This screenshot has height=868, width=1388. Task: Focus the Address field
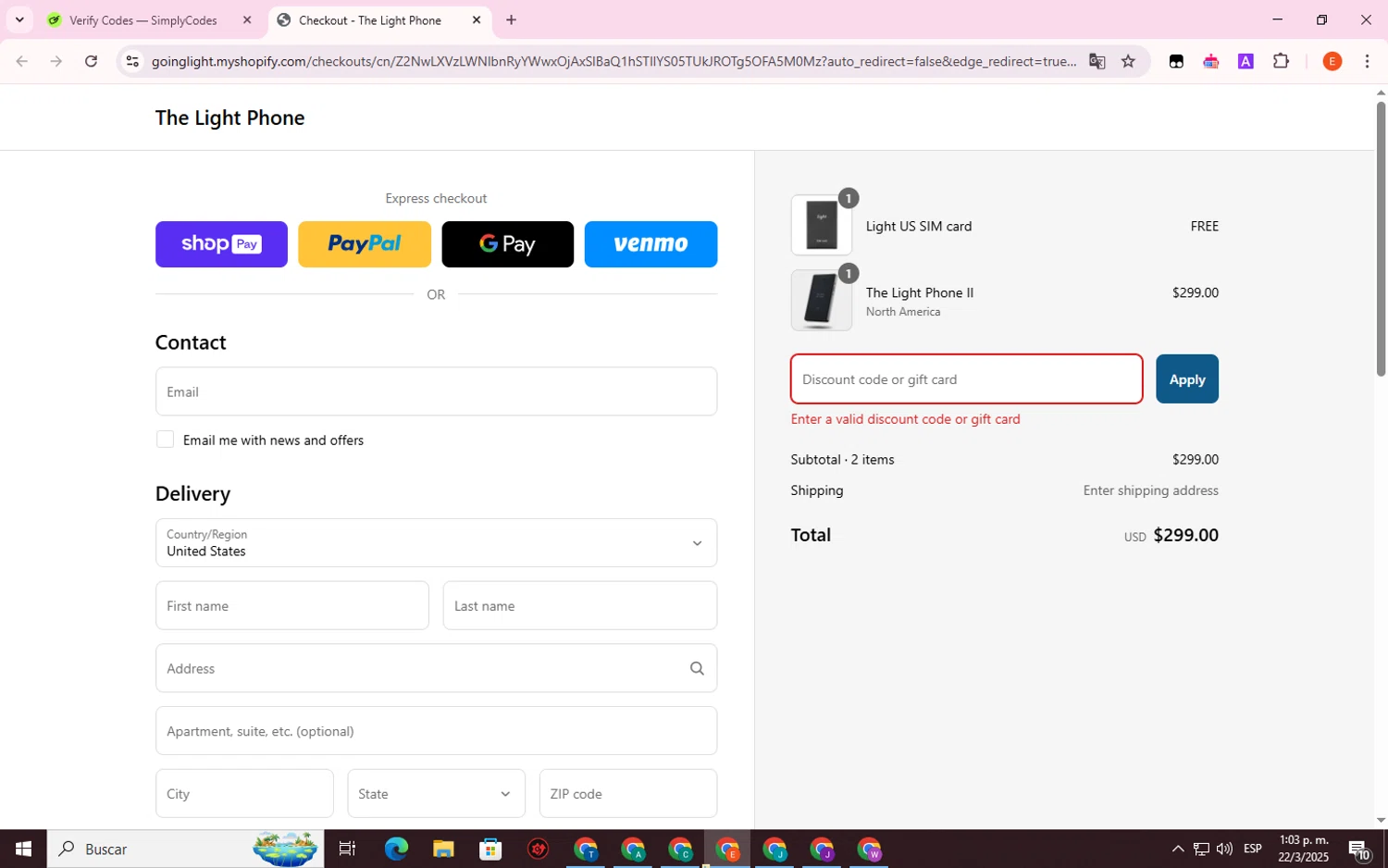coord(436,668)
